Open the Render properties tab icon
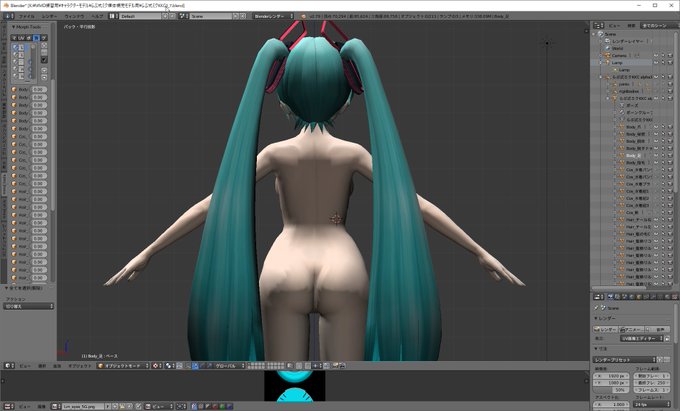This screenshot has width=680, height=411. point(610,297)
